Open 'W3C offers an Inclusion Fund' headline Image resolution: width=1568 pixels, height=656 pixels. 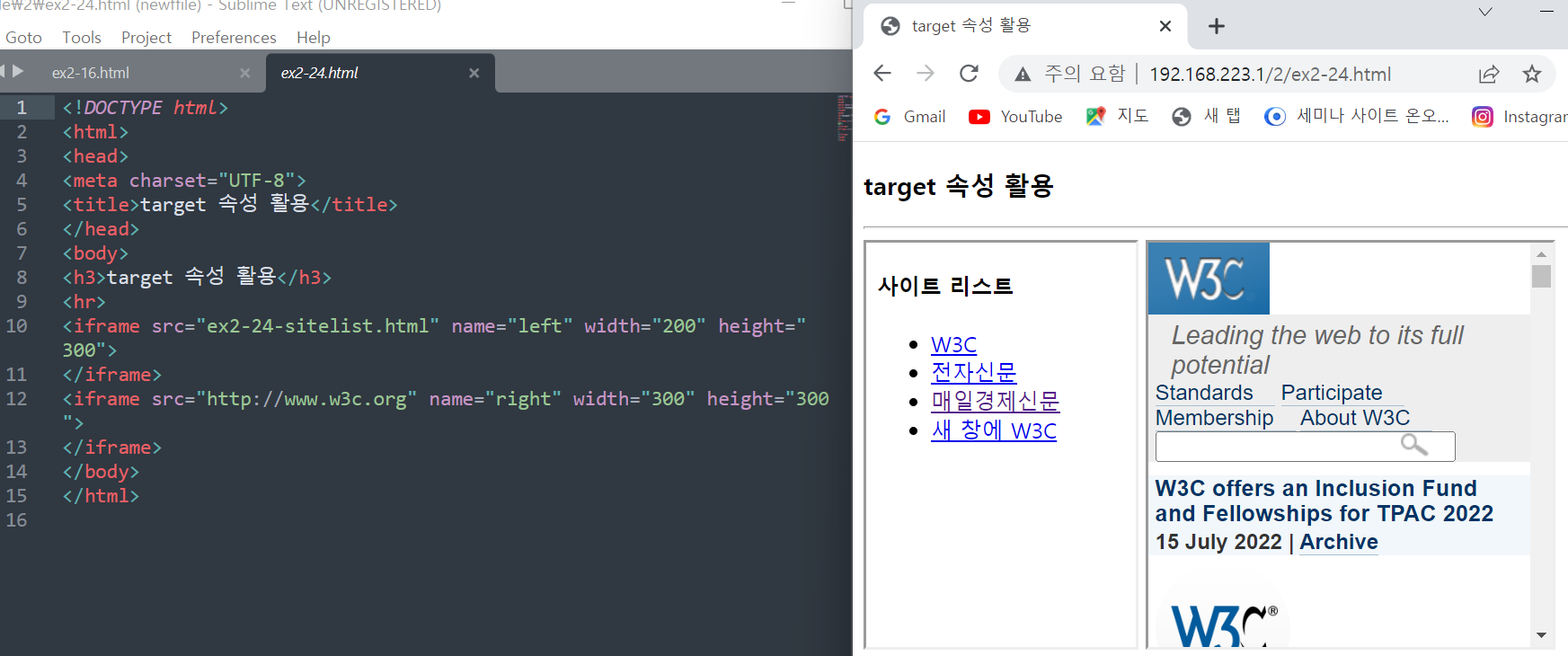pyautogui.click(x=1324, y=501)
